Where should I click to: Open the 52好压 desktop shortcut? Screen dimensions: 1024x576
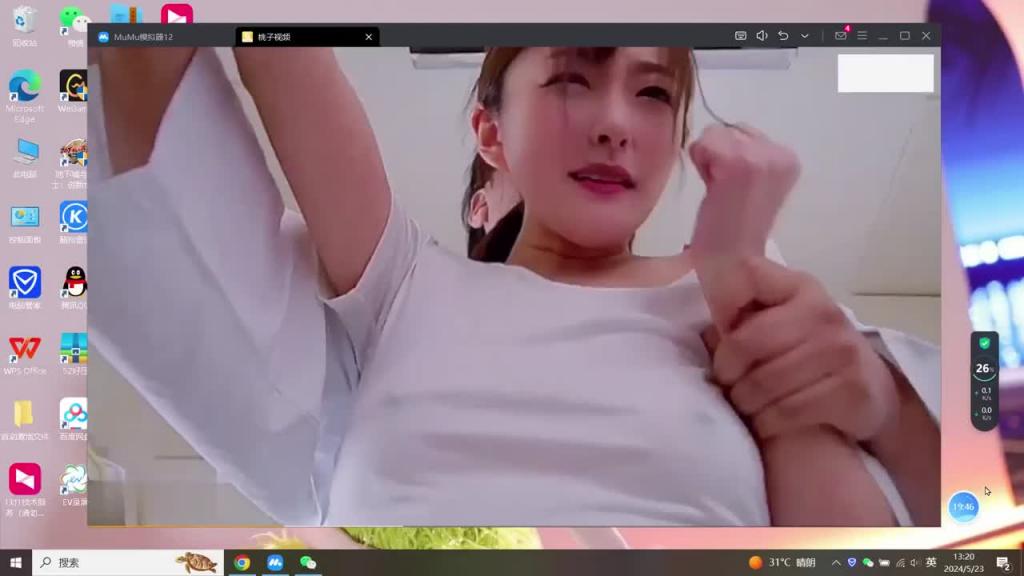coord(74,353)
